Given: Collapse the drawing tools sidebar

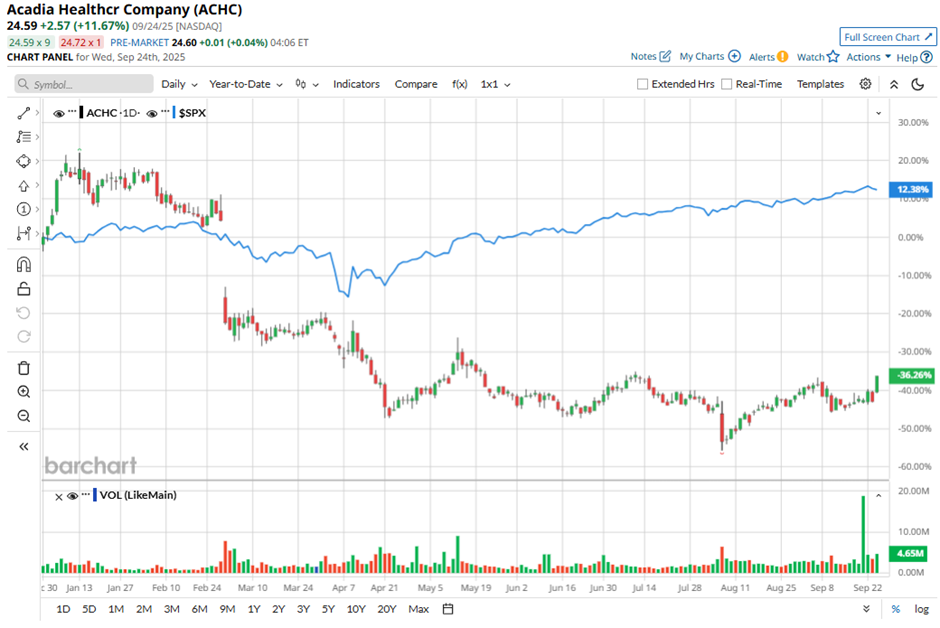Looking at the screenshot, I should point(23,446).
